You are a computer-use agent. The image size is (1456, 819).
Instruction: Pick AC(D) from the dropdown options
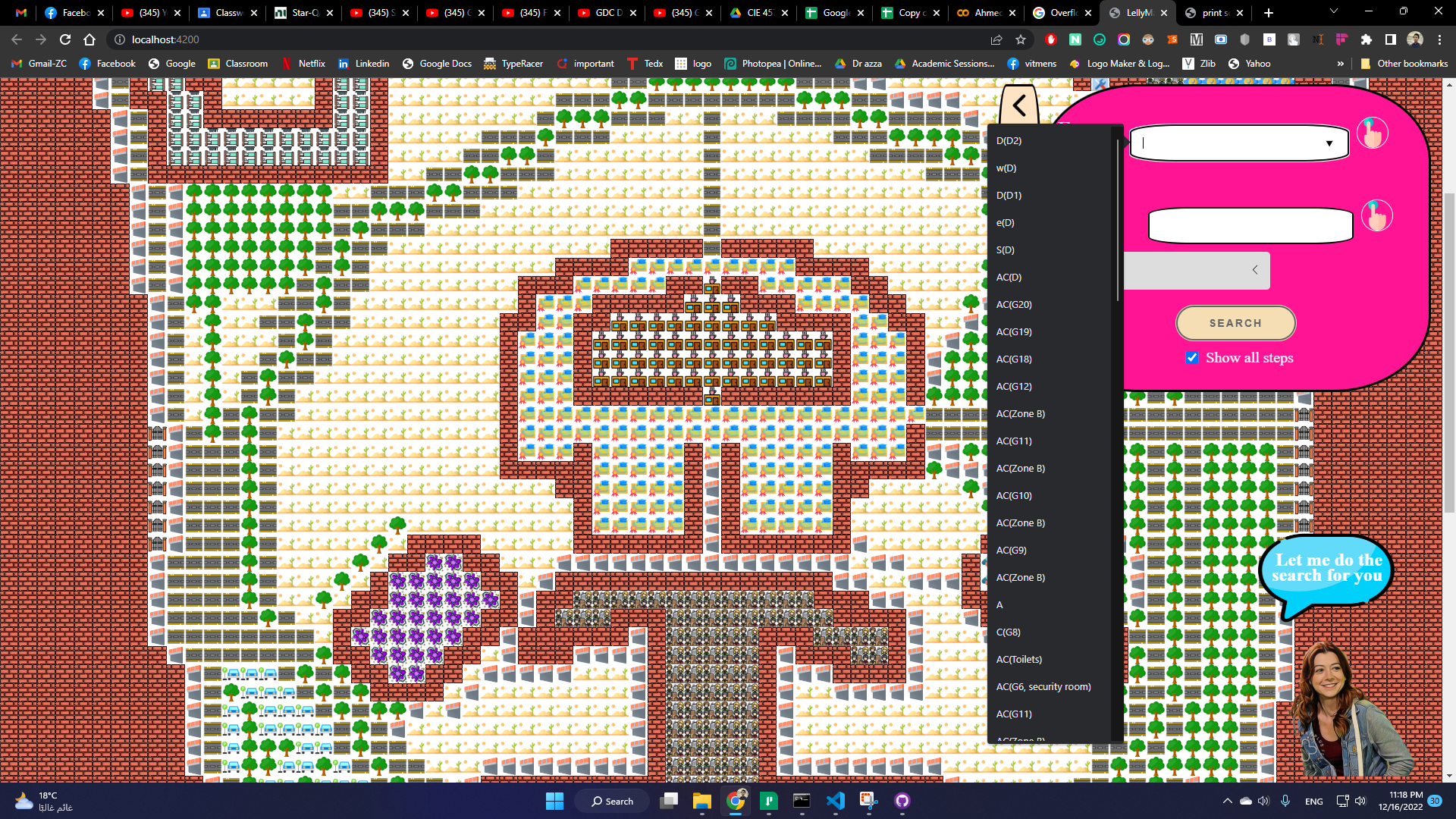click(x=1050, y=278)
